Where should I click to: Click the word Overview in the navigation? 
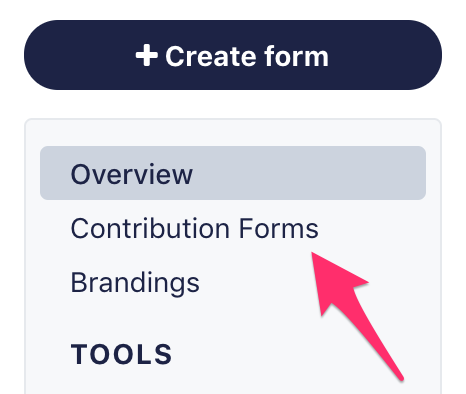[132, 174]
